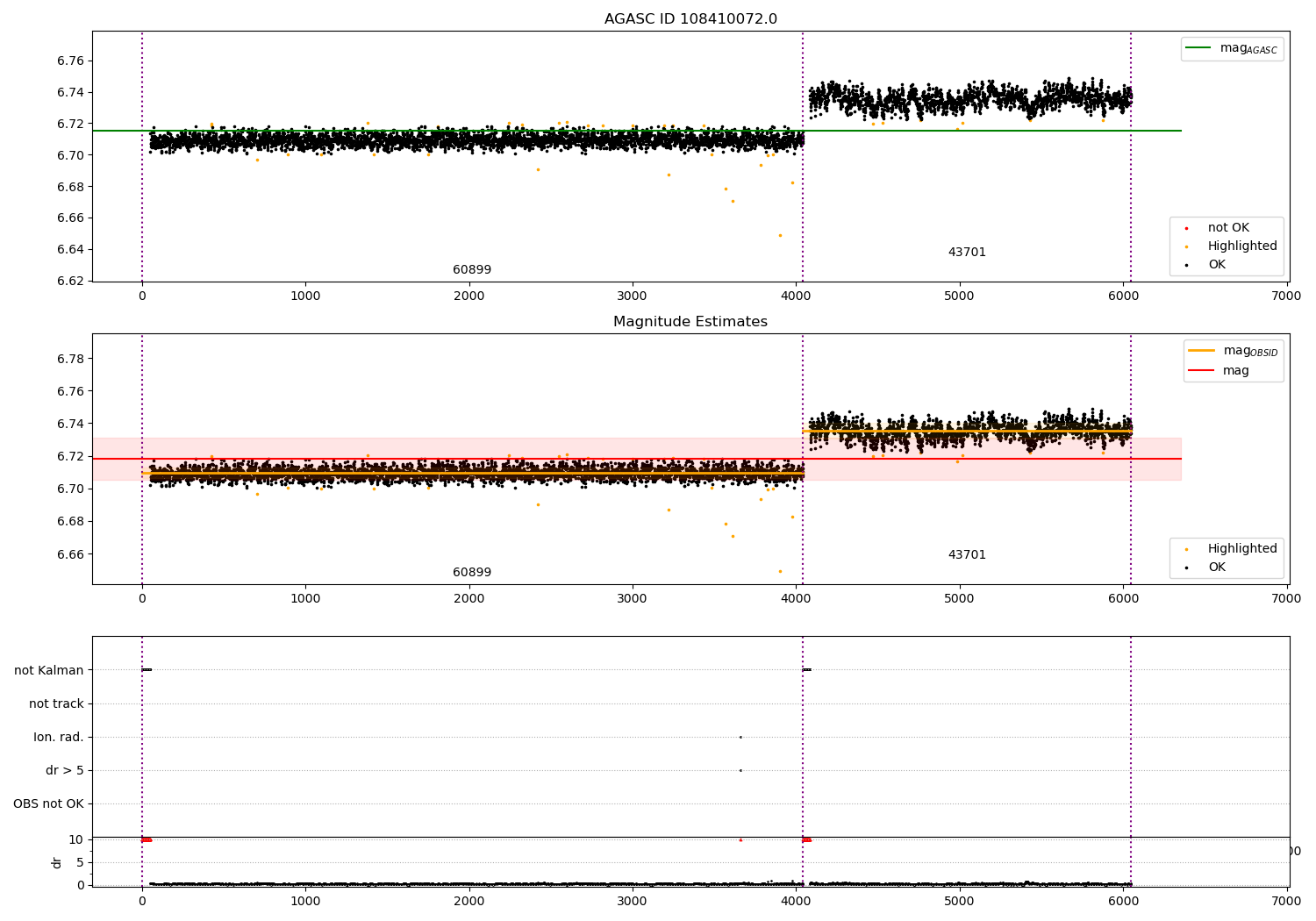This screenshot has width=1316, height=921.
Task: Click the "not track" axis label
Action: point(56,704)
